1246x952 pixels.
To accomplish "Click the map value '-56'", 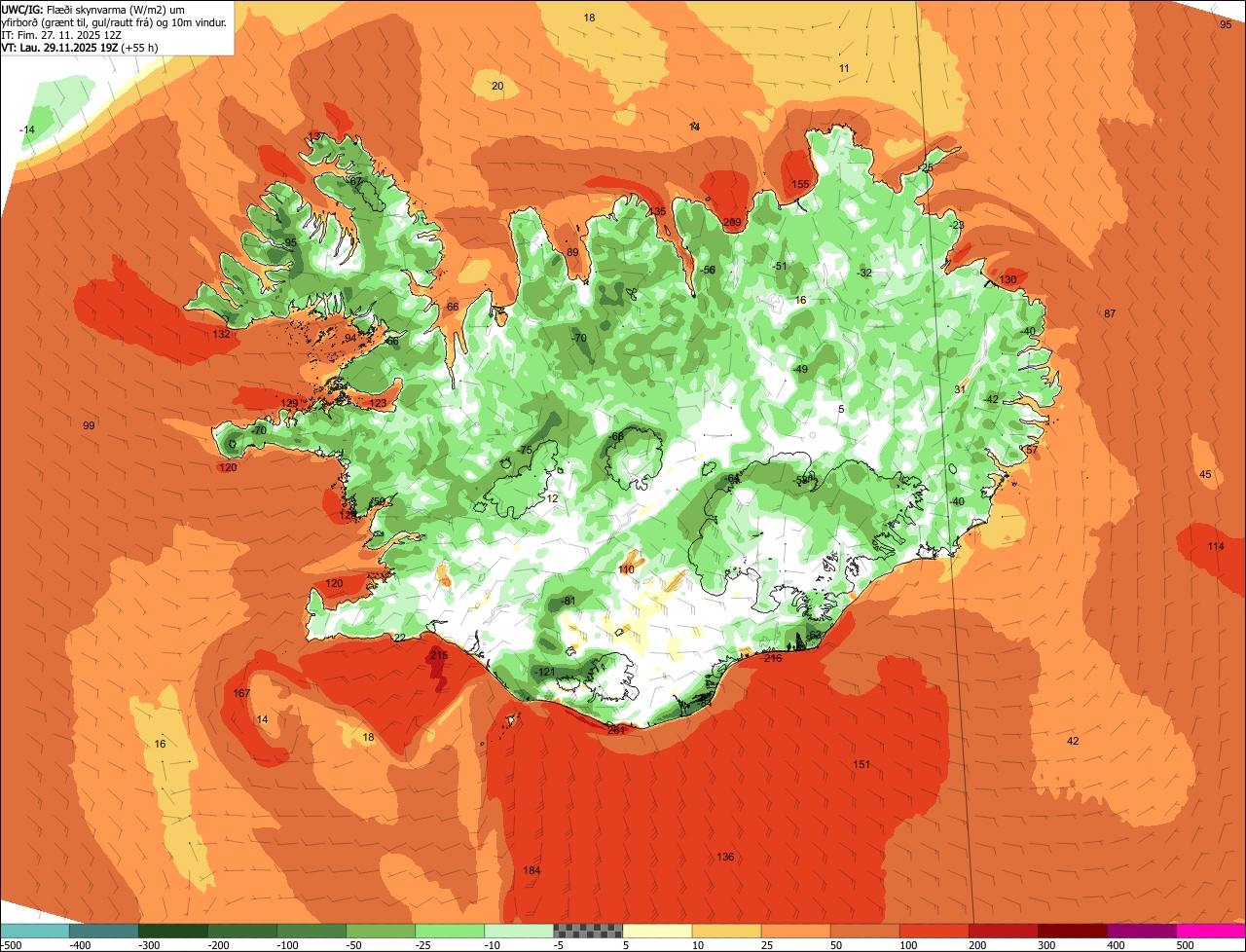I will click(x=708, y=270).
